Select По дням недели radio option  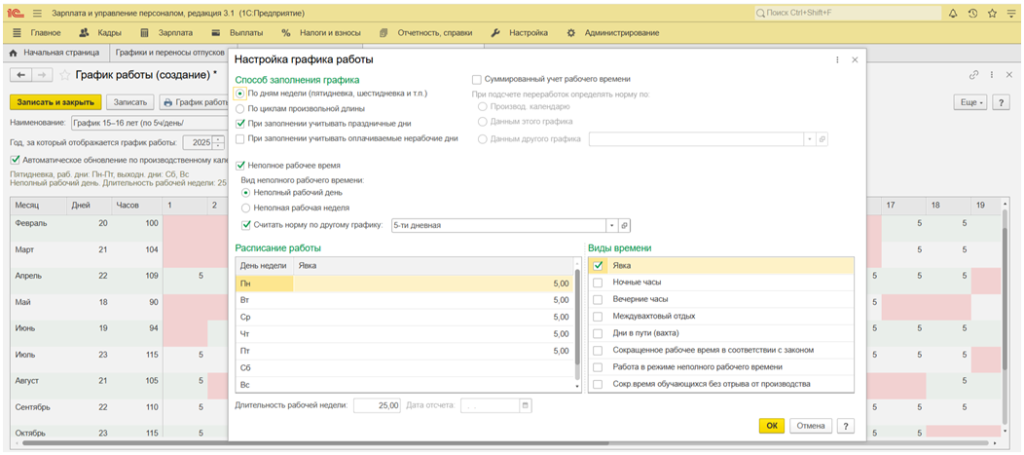(240, 93)
